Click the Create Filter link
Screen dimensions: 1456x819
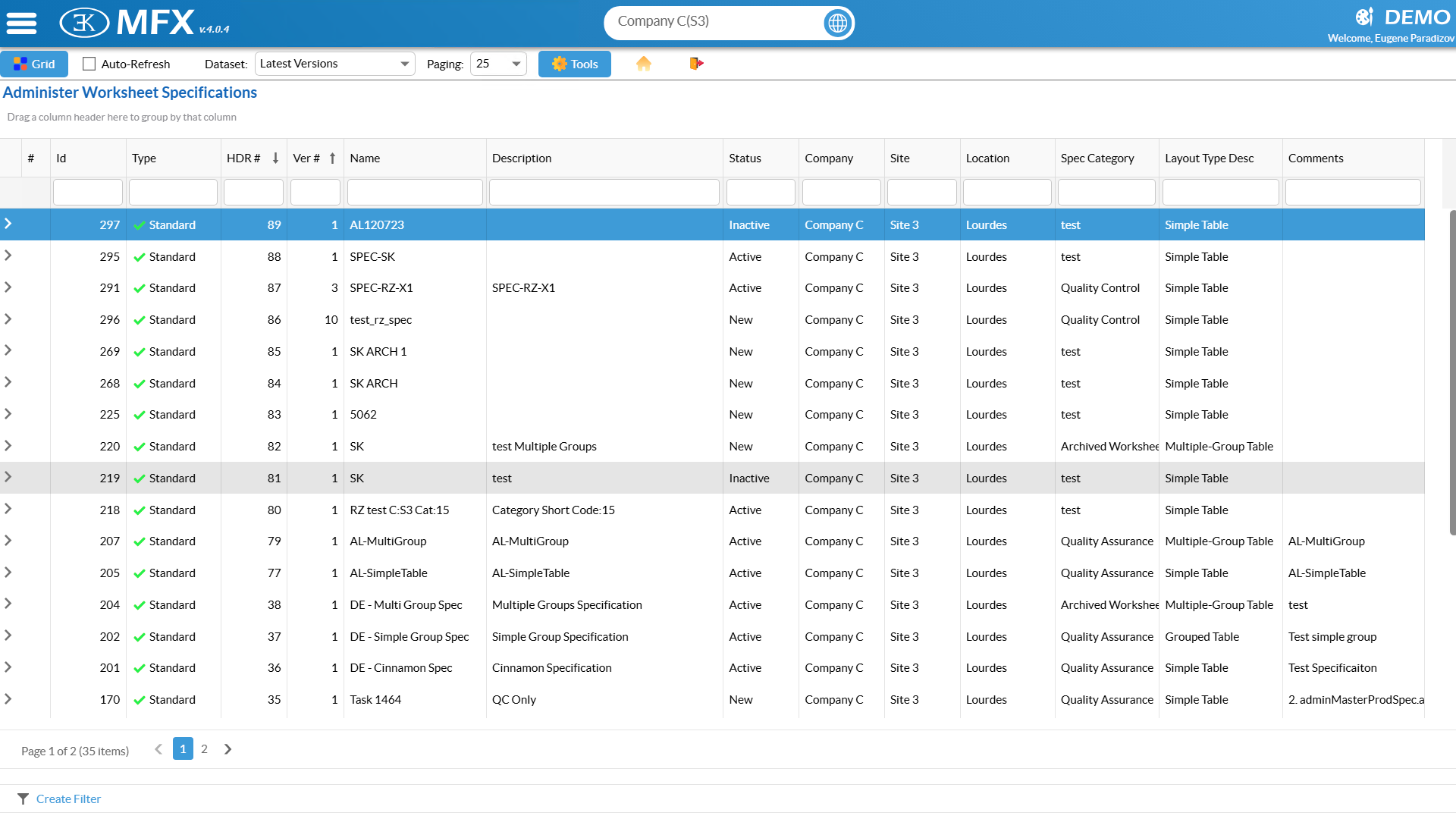coord(68,799)
